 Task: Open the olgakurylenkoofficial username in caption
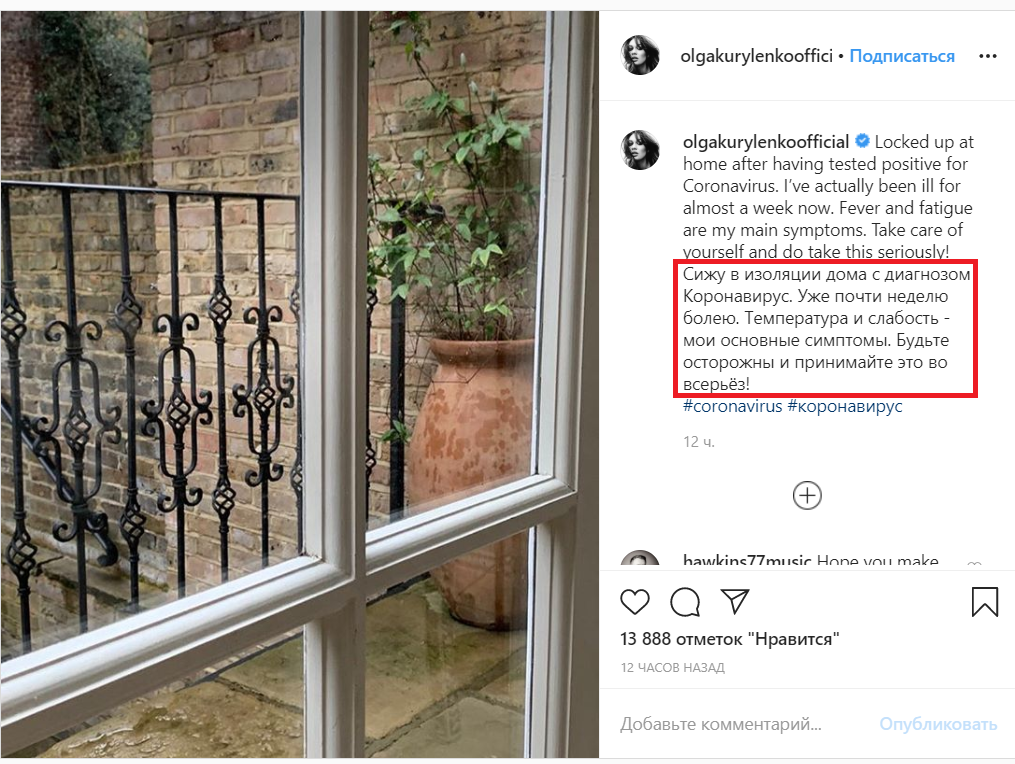point(766,142)
